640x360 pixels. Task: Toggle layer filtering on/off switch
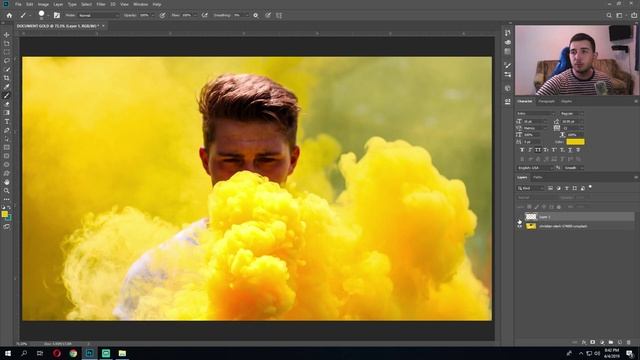point(590,187)
